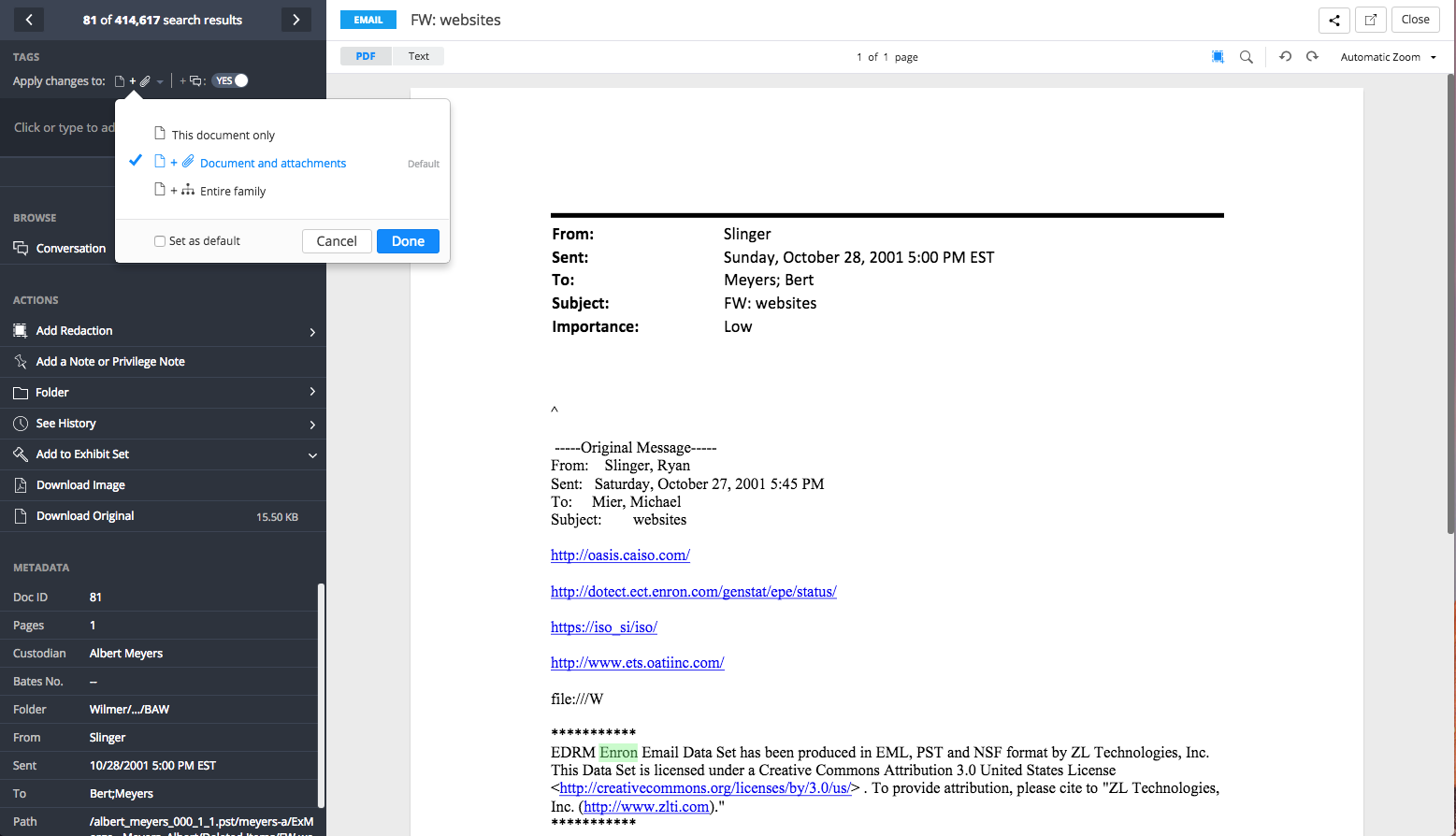Expand the Add Redaction submenu arrow
The height and width of the screenshot is (836, 1456).
(x=312, y=331)
